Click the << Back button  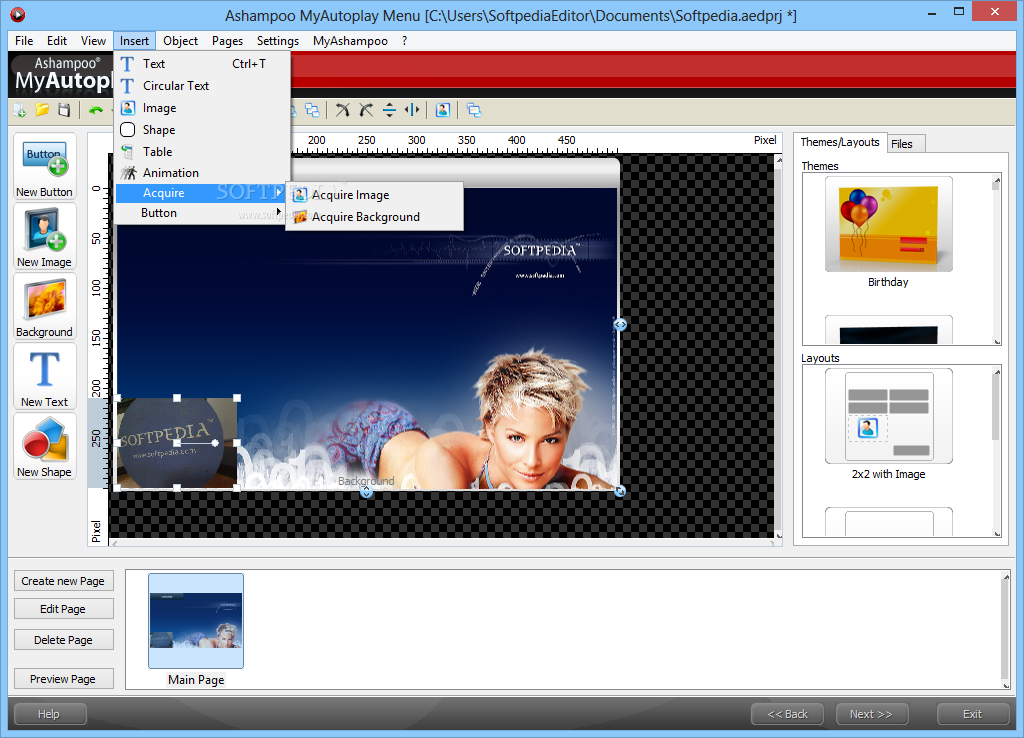pos(787,714)
